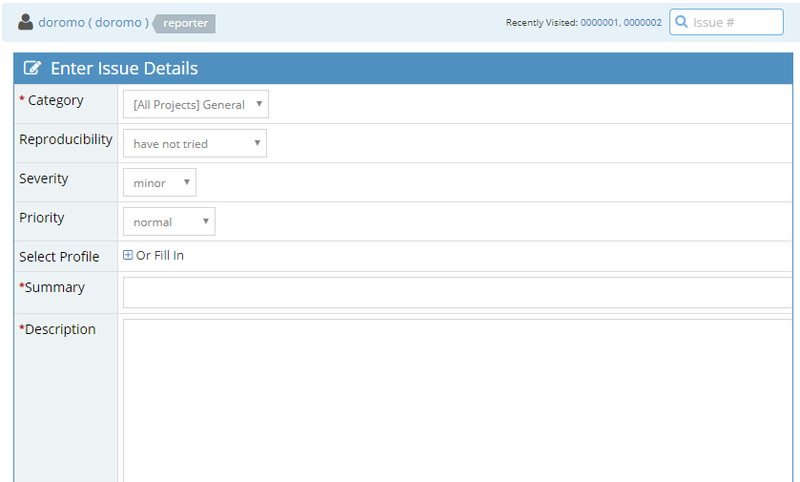Viewport: 800px width, 482px height.
Task: Open the Category dropdown
Action: tap(195, 104)
